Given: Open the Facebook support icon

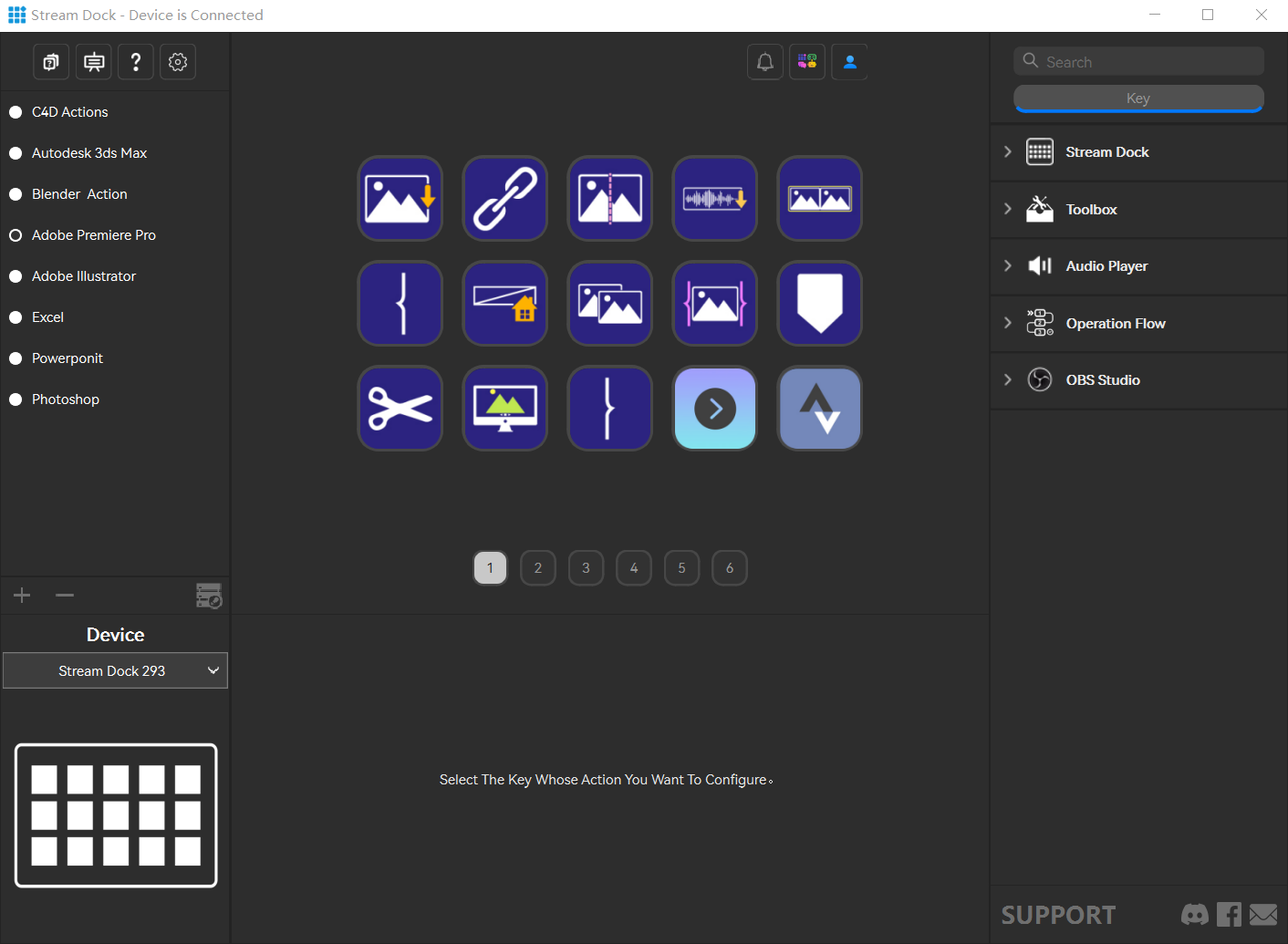Looking at the screenshot, I should (x=1229, y=914).
